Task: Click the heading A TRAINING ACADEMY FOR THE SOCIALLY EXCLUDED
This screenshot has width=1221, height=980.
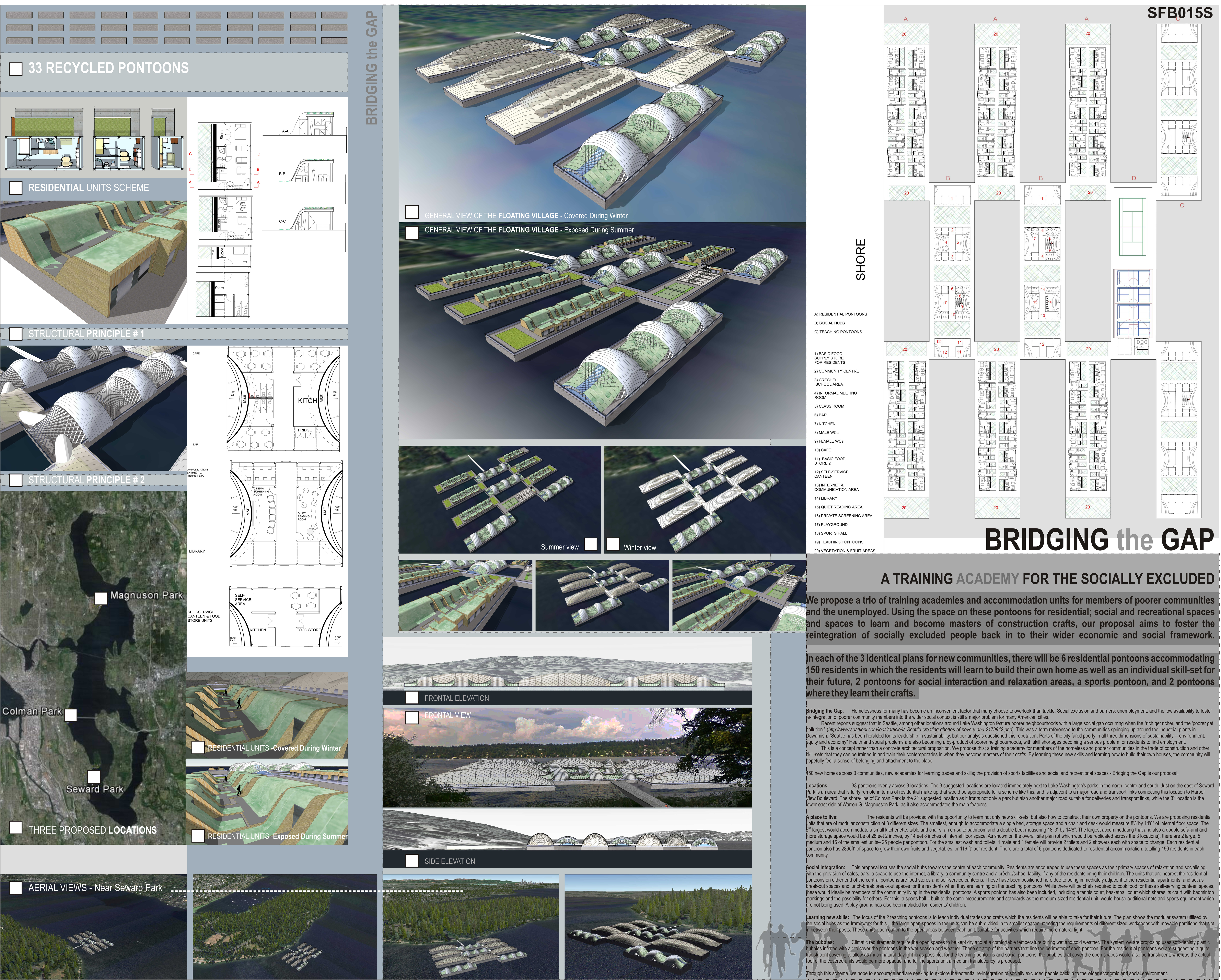Action: tap(1047, 579)
